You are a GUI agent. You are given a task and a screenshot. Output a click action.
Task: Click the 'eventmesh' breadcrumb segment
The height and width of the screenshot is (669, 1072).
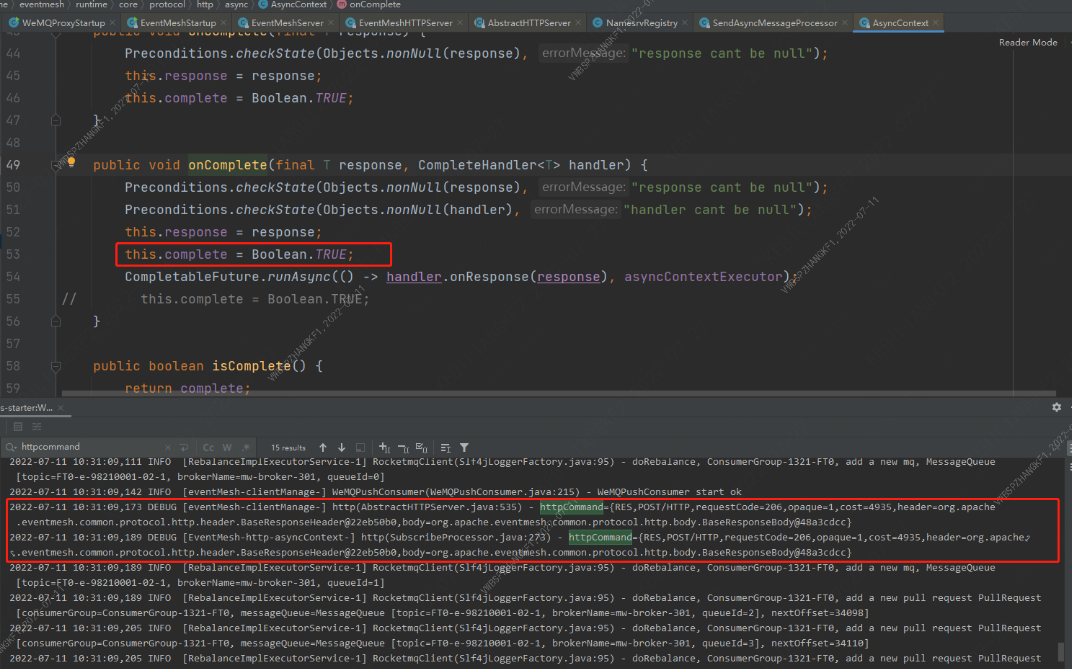(41, 4)
